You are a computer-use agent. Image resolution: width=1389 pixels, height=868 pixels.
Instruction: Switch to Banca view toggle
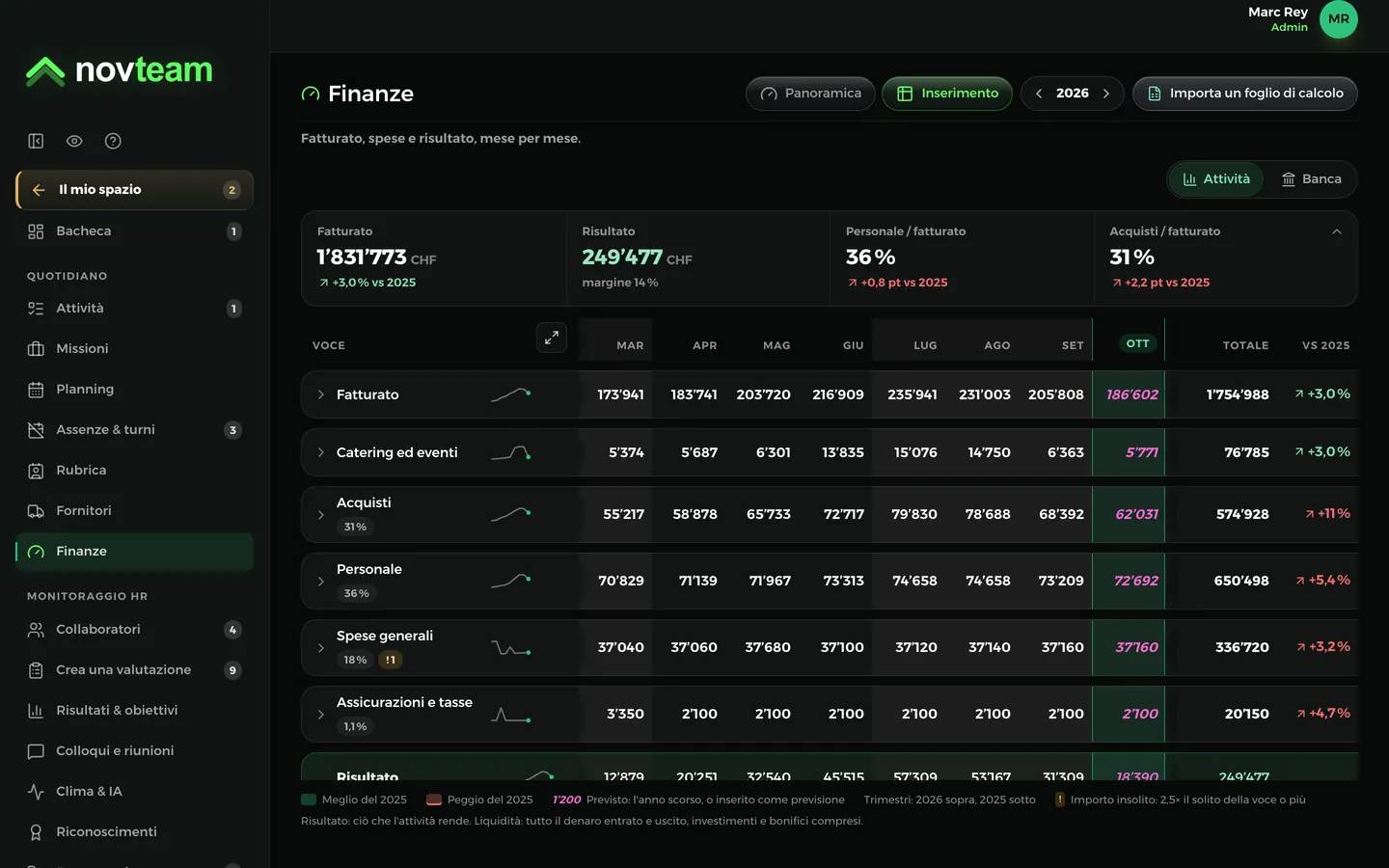click(x=1311, y=179)
